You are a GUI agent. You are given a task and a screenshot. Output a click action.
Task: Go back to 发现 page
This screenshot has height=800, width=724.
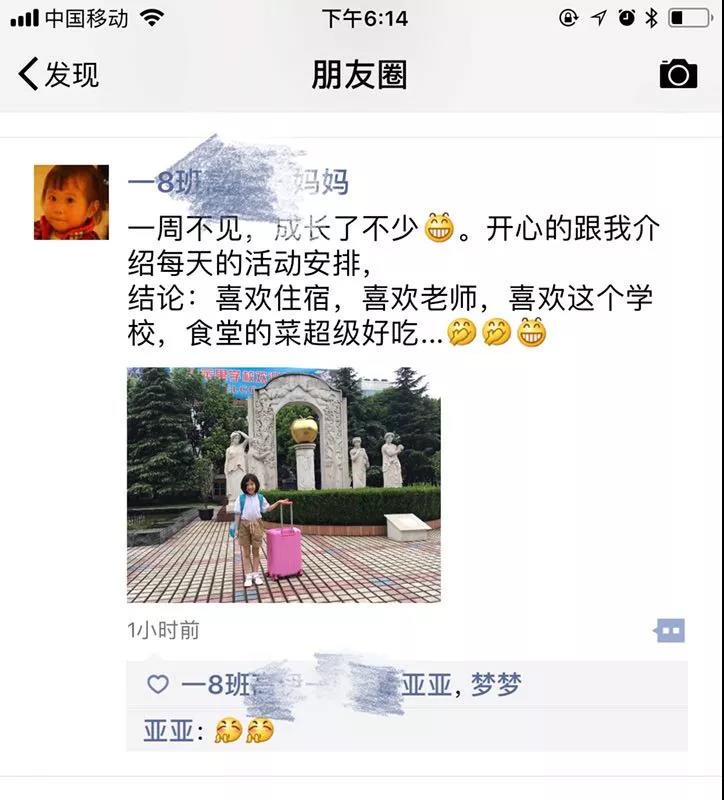pyautogui.click(x=58, y=74)
